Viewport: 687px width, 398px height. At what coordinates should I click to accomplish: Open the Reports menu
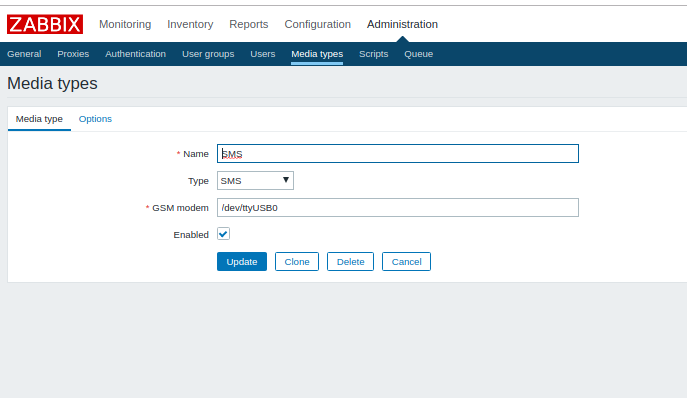tap(248, 24)
